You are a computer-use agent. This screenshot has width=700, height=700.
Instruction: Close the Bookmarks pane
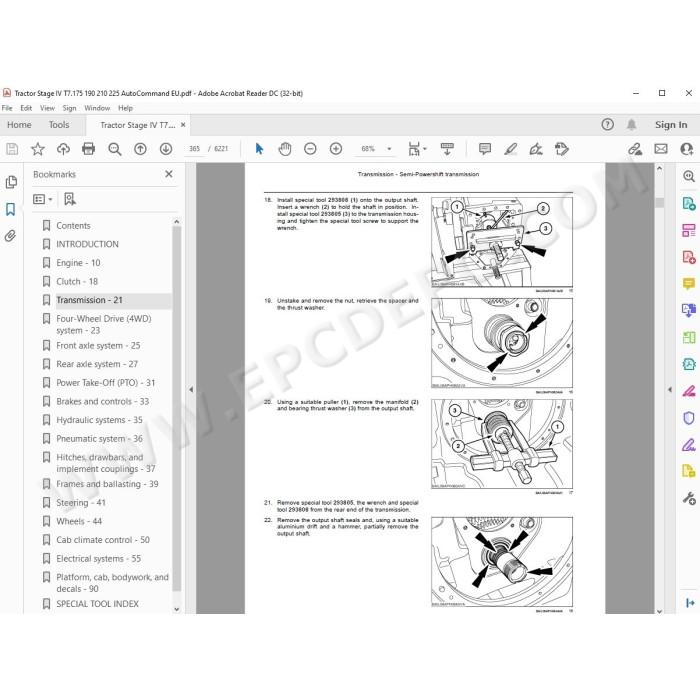click(x=169, y=174)
